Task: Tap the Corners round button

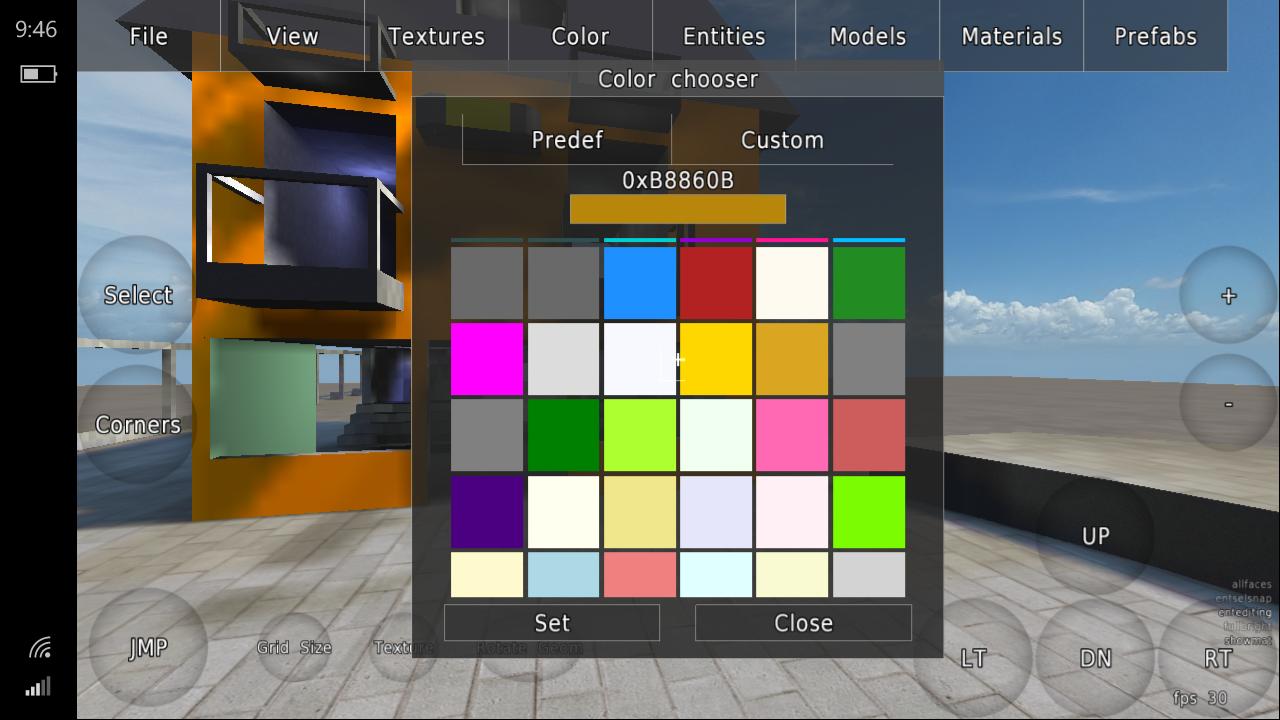Action: pos(138,425)
